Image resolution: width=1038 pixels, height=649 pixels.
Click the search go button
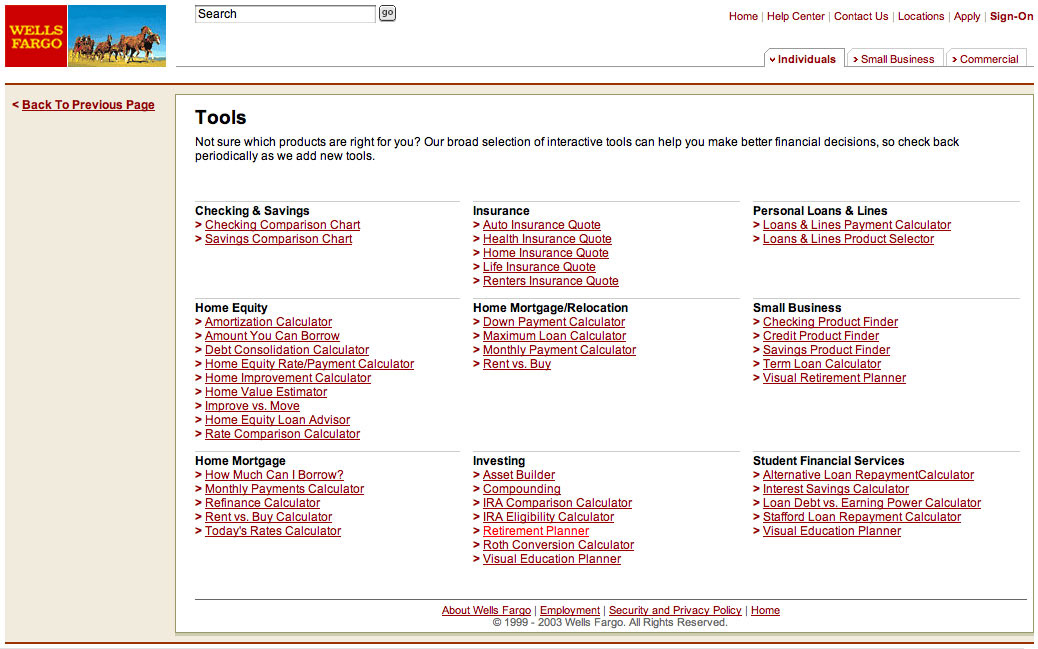[x=387, y=13]
